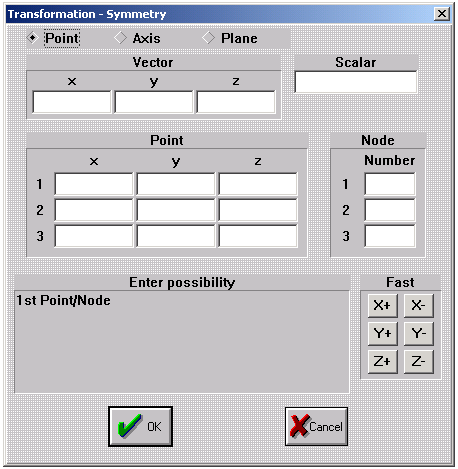This screenshot has height=469, width=458.
Task: Click the red X Cancel button
Action: [316, 426]
